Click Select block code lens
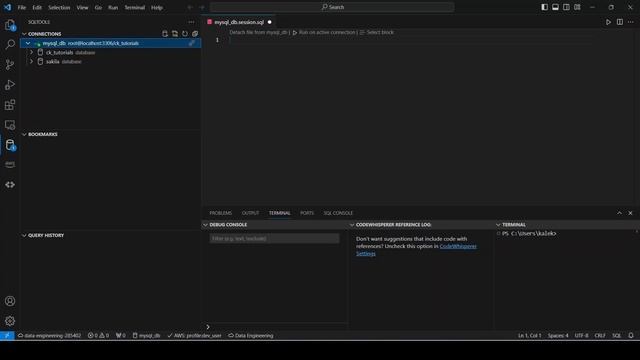This screenshot has width=640, height=360. 377,32
